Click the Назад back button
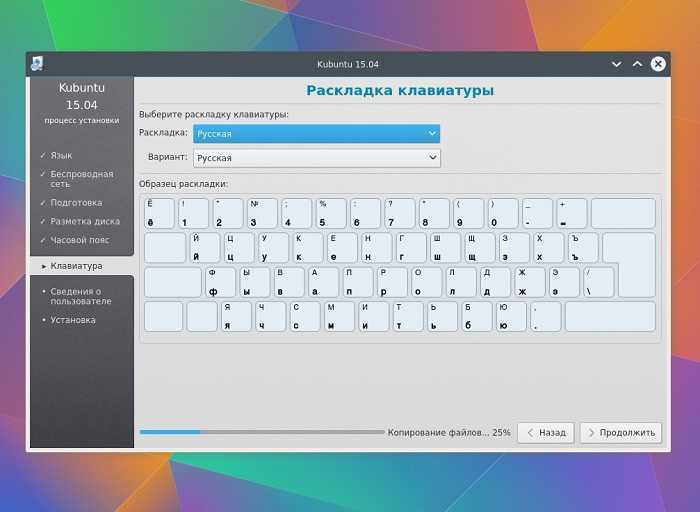The image size is (700, 512). tap(546, 433)
